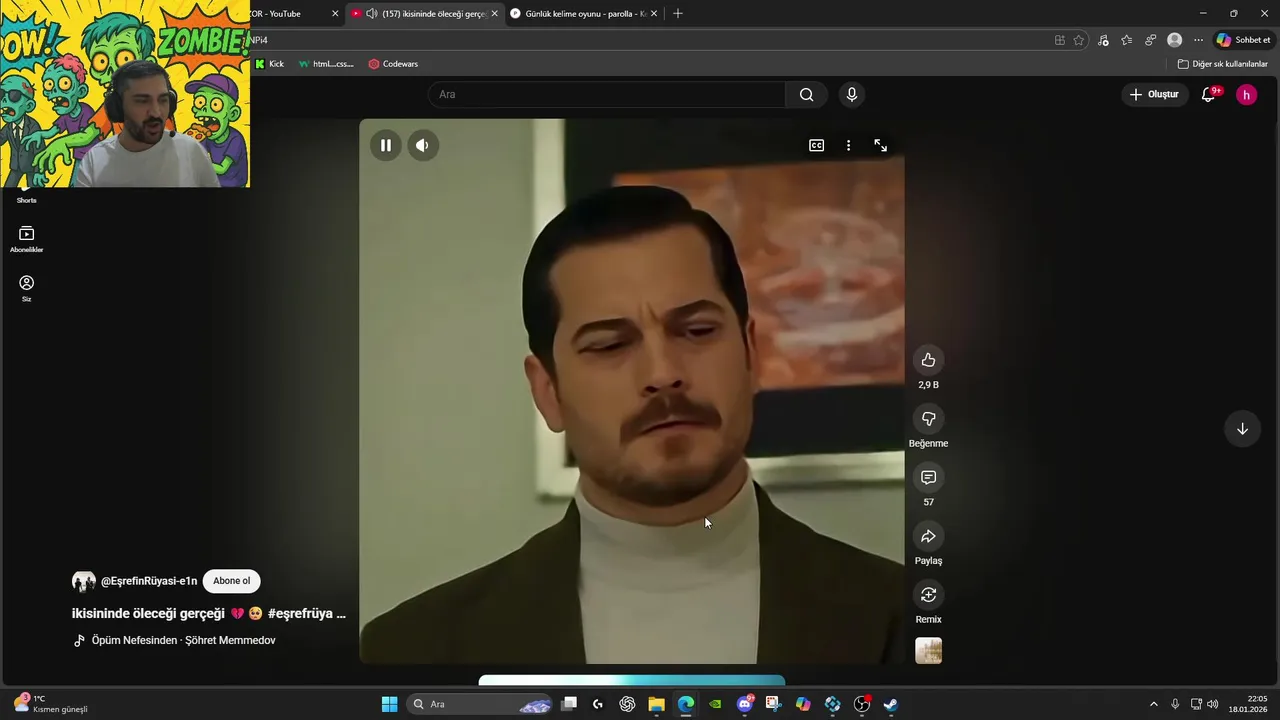Open Diğer sık kullanılanlar folder

pos(1222,64)
